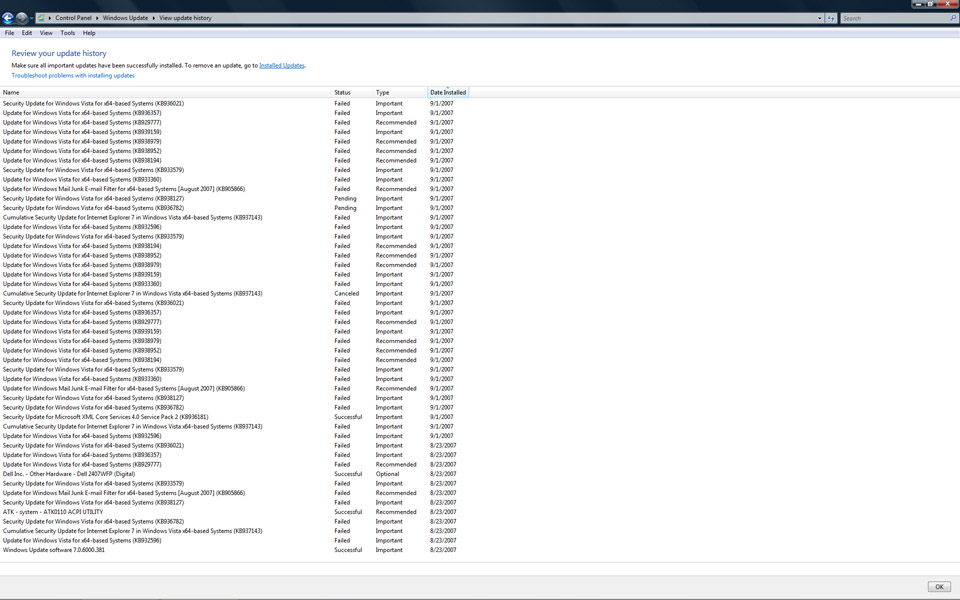The height and width of the screenshot is (600, 960).
Task: Click the magnifier icon in the Search box
Action: pyautogui.click(x=953, y=18)
